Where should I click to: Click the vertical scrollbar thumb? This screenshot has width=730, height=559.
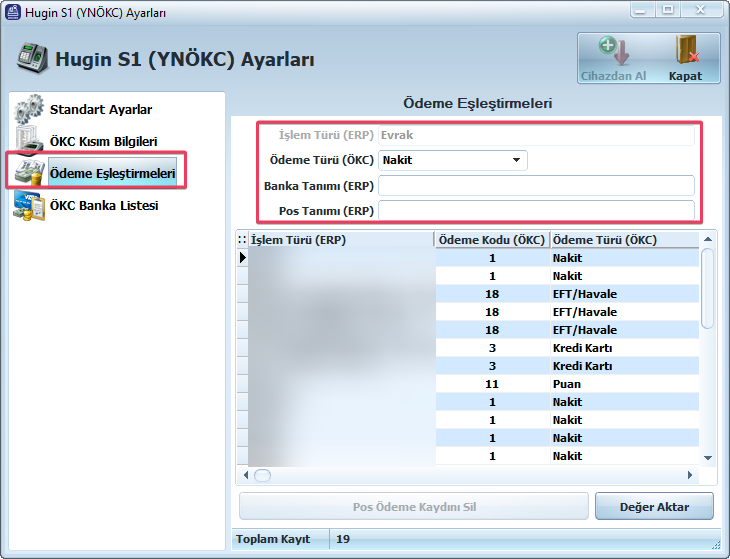click(x=707, y=289)
